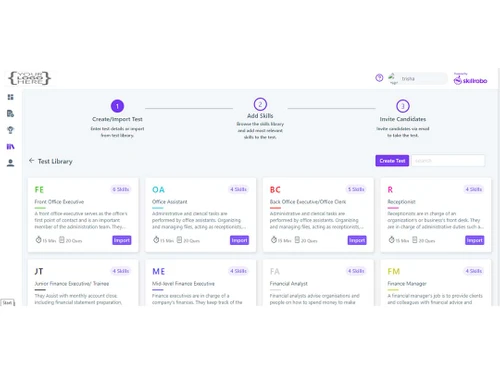Click timer icon on Office Assistant card
The height and width of the screenshot is (375, 500).
pos(156,240)
